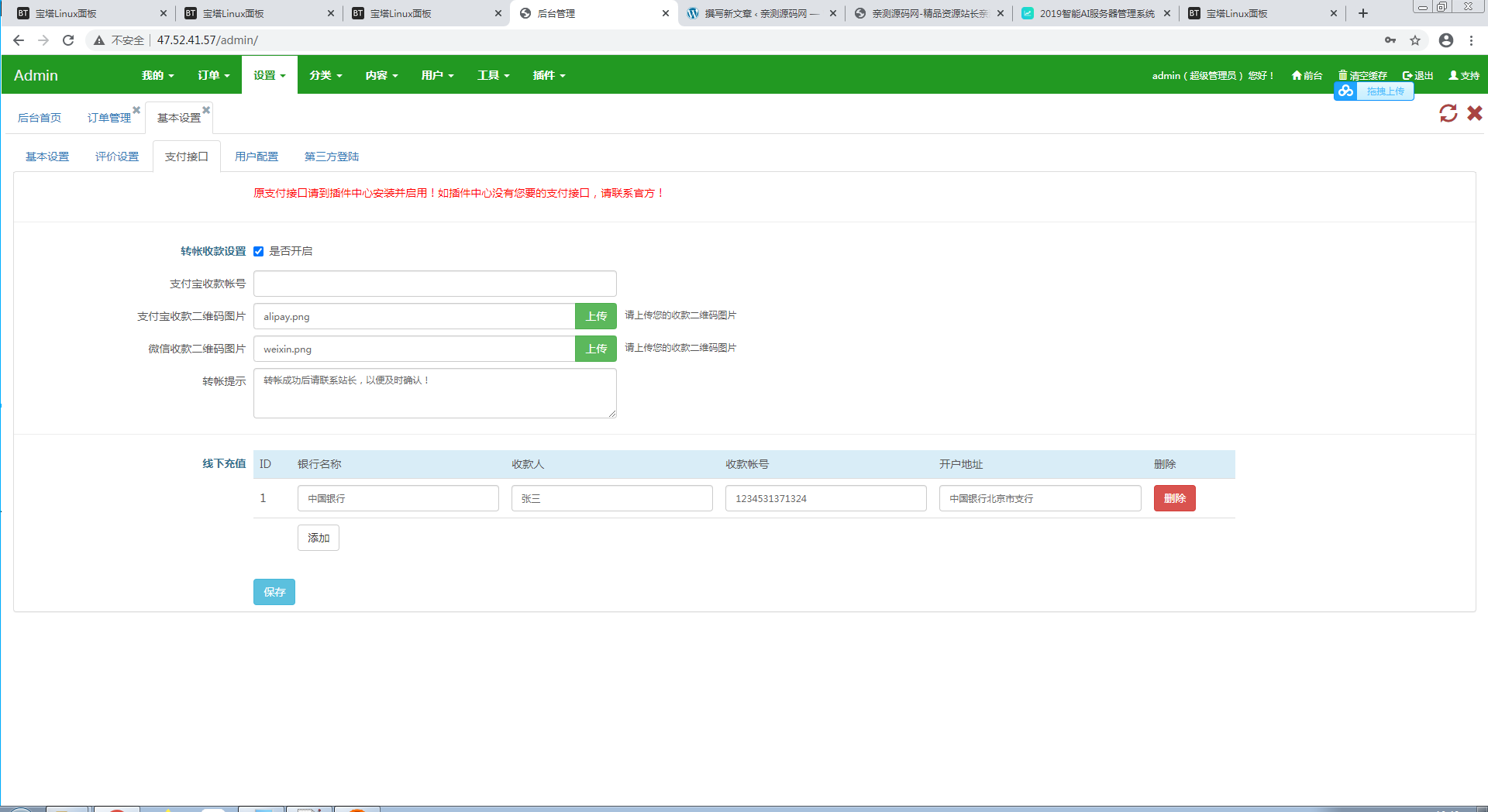The width and height of the screenshot is (1488, 812).
Task: Click 上传 beside alipay.png field
Action: click(596, 316)
